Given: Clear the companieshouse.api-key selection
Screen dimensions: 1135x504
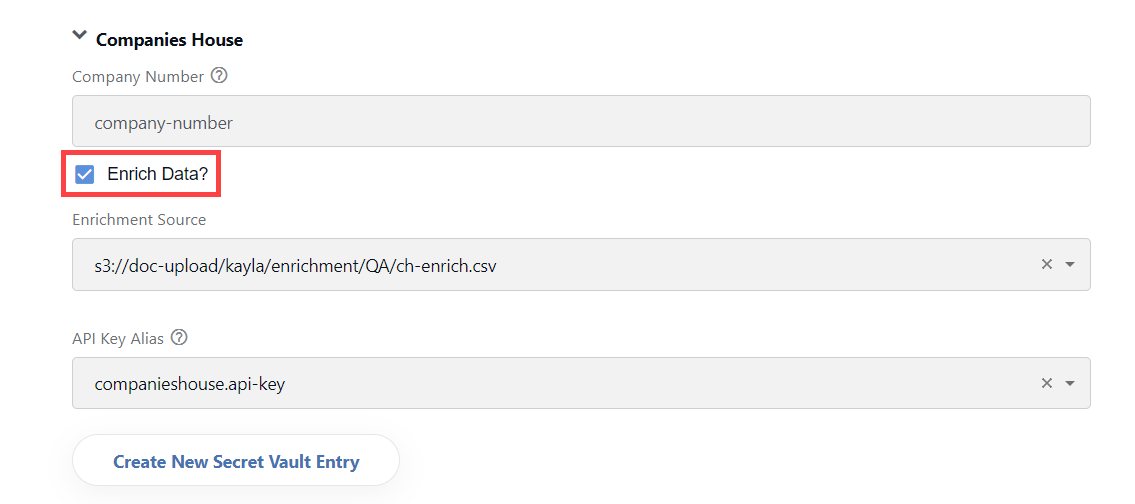Looking at the screenshot, I should 1046,383.
